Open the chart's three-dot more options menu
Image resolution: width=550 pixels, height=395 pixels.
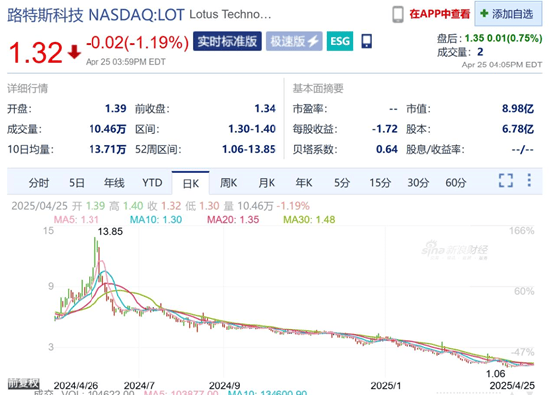[529, 180]
